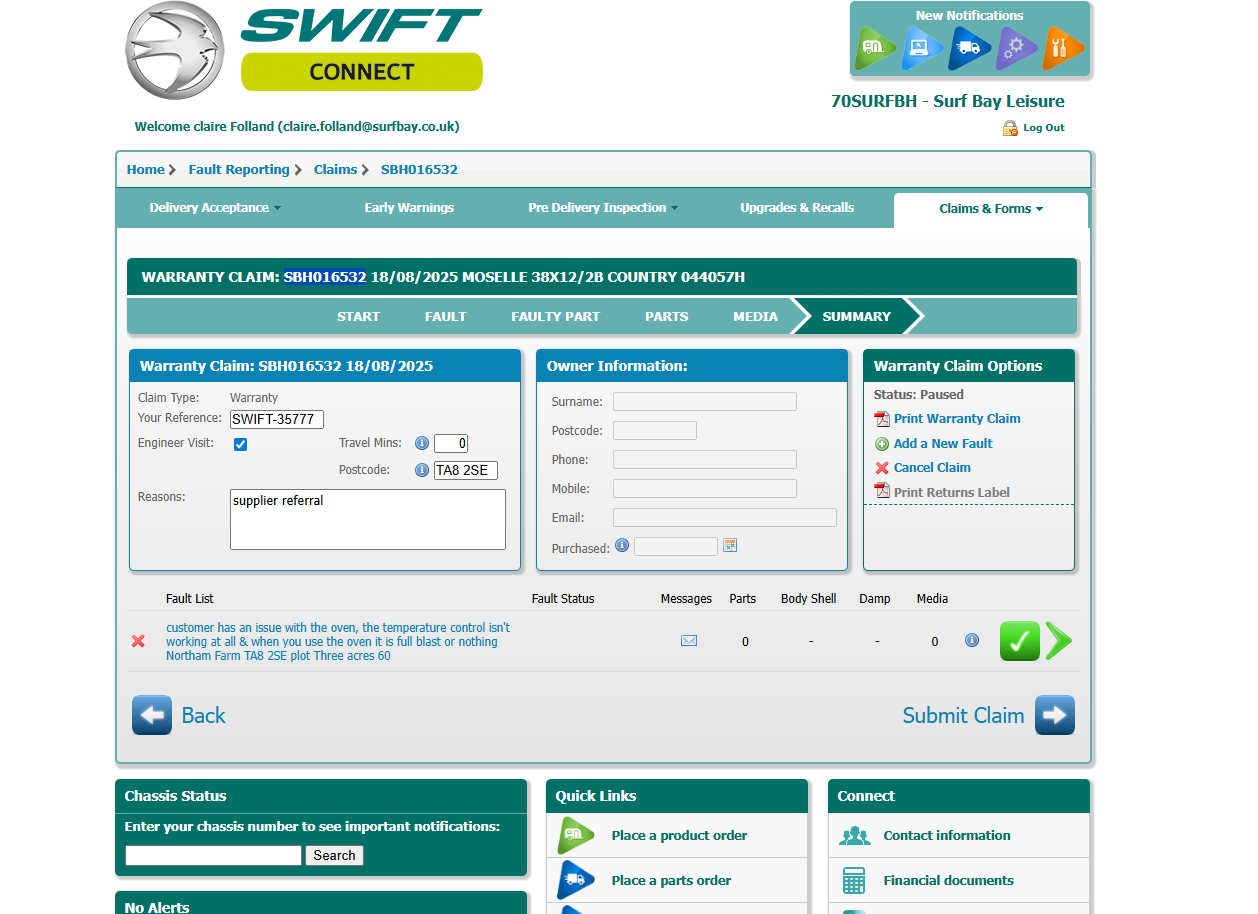The width and height of the screenshot is (1258, 914).
Task: Click the blue Submit Claim arrow icon
Action: point(1055,715)
